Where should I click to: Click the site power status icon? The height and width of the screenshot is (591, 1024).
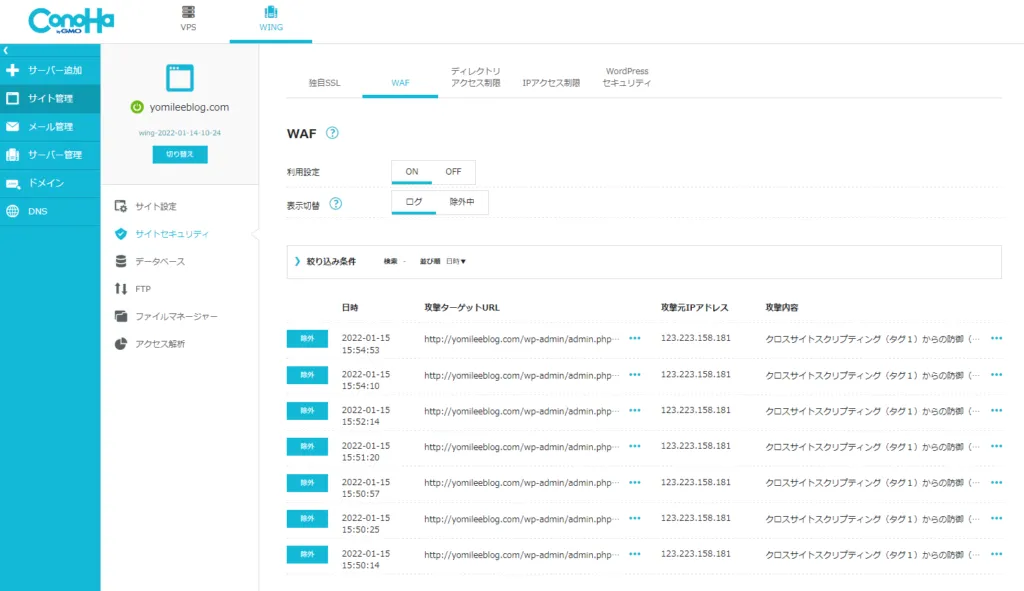coord(137,107)
